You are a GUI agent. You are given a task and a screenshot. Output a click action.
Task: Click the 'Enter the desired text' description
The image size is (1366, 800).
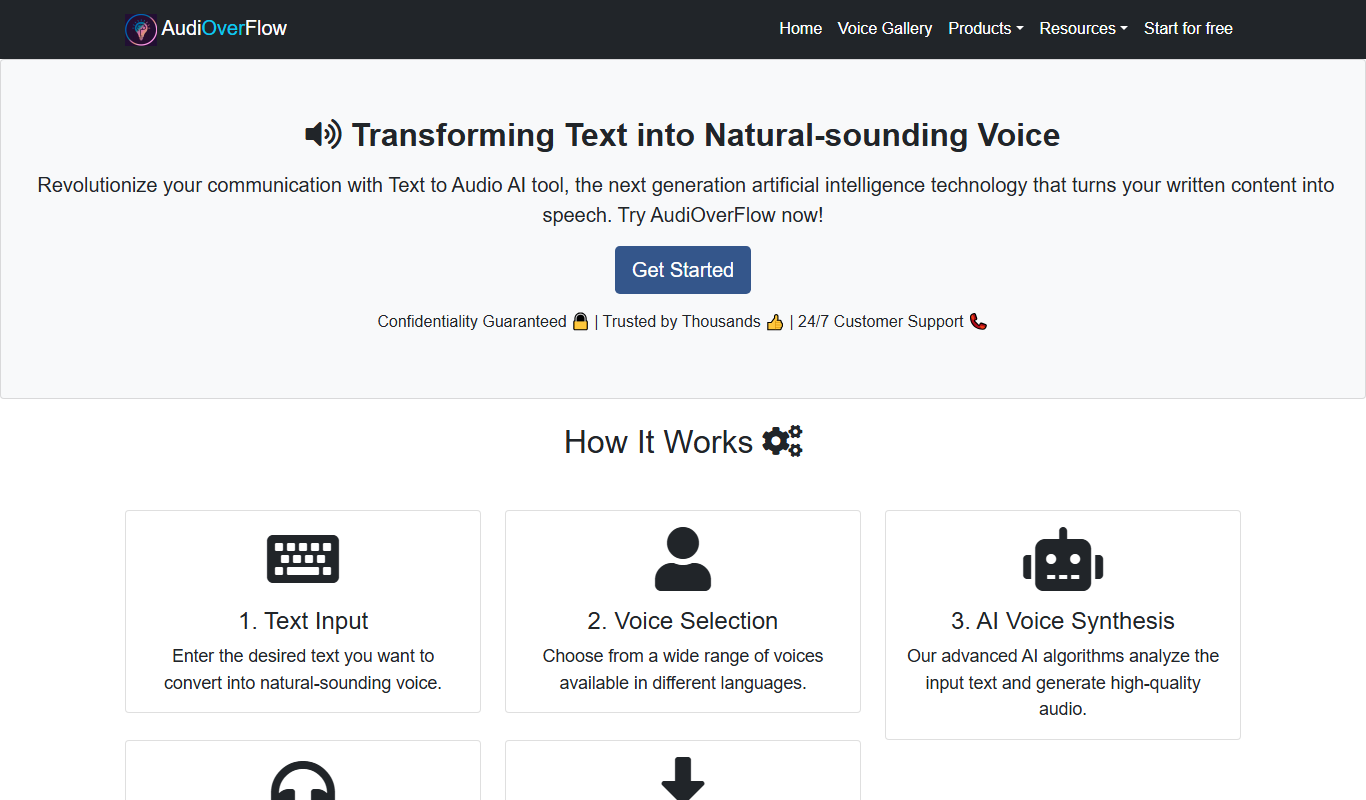click(303, 670)
